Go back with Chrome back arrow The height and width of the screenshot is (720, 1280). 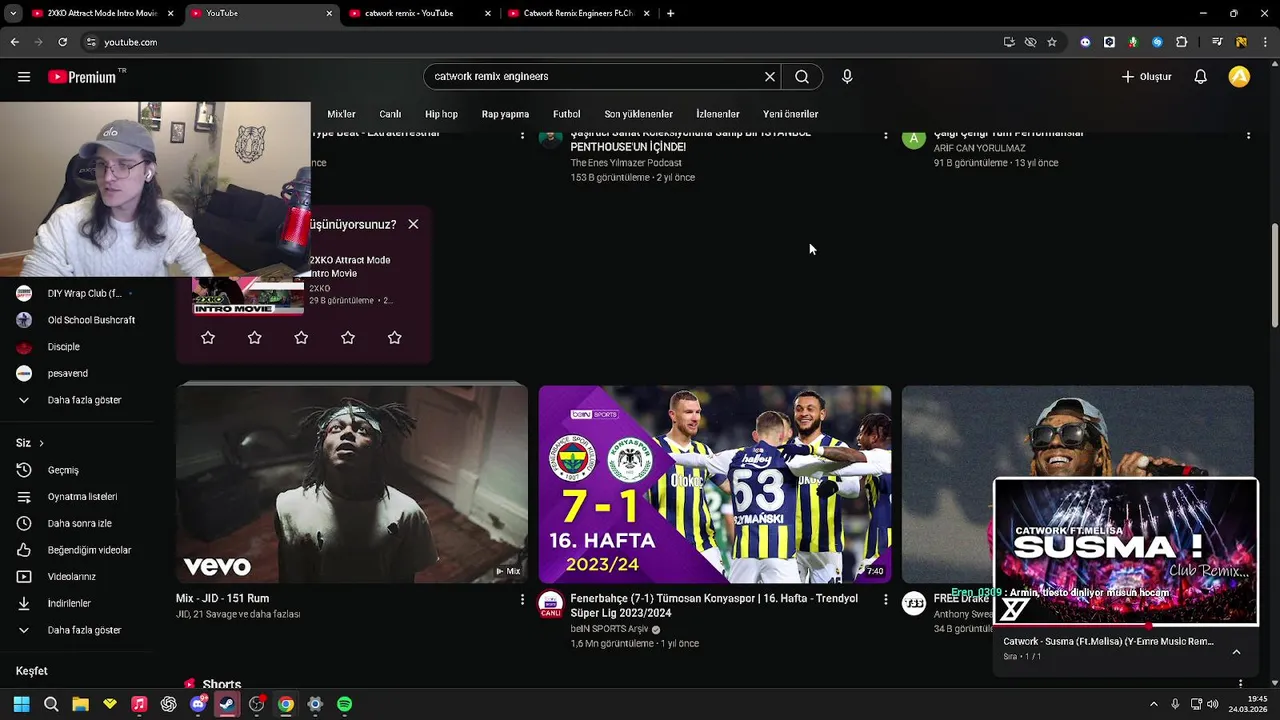(x=14, y=42)
